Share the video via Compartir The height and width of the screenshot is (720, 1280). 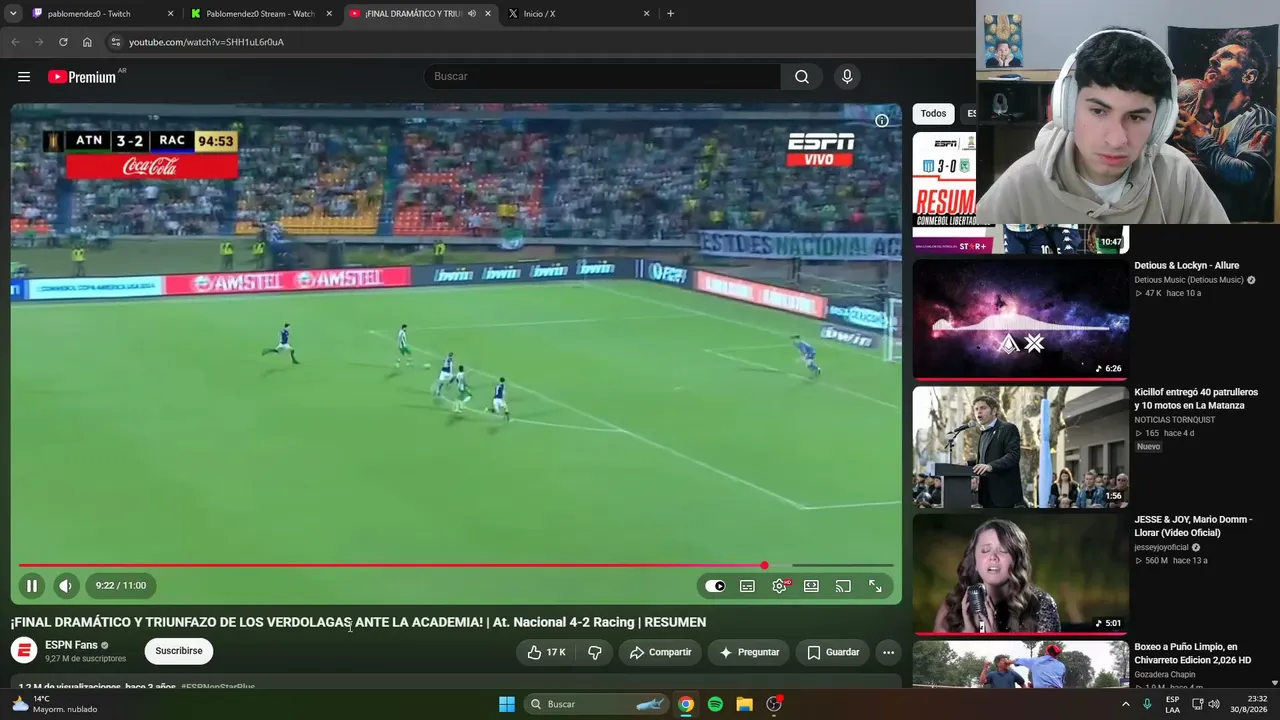[660, 652]
